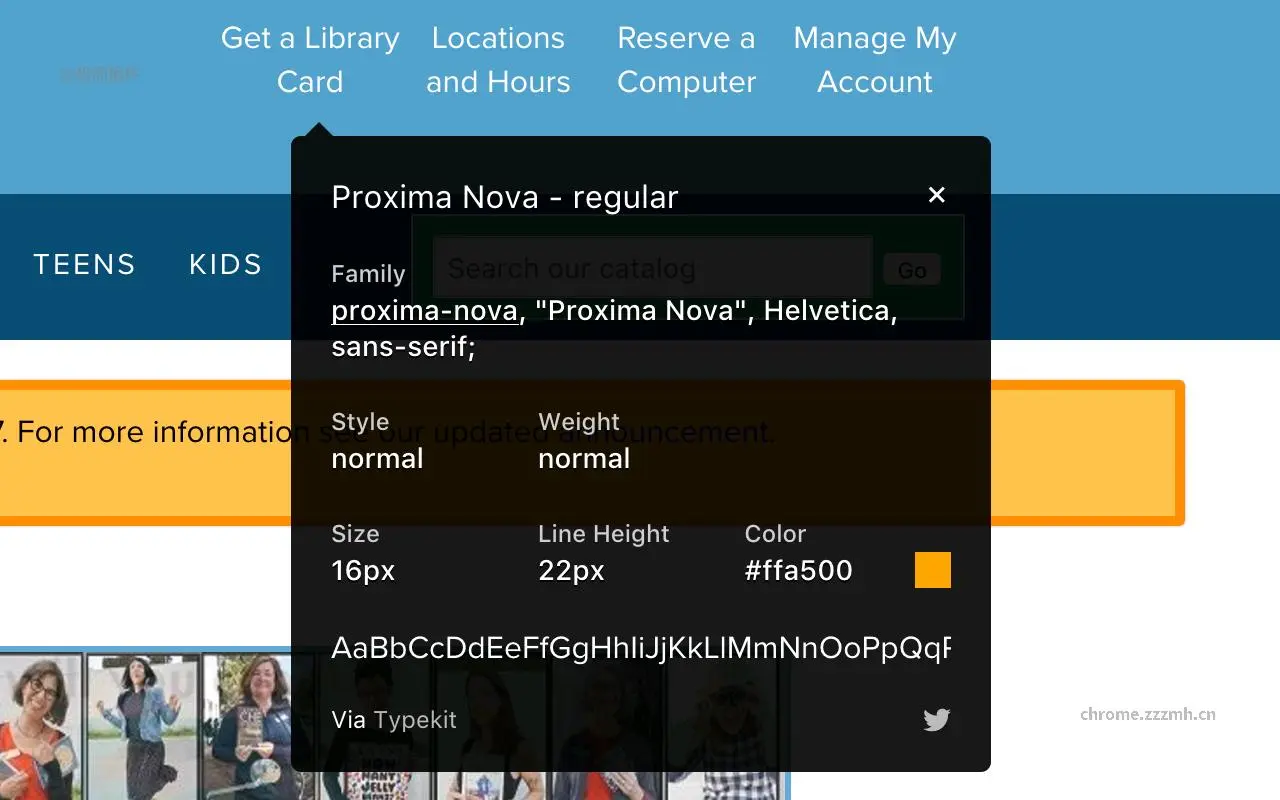Share the font details via Twitter
The width and height of the screenshot is (1280, 800).
tap(937, 719)
